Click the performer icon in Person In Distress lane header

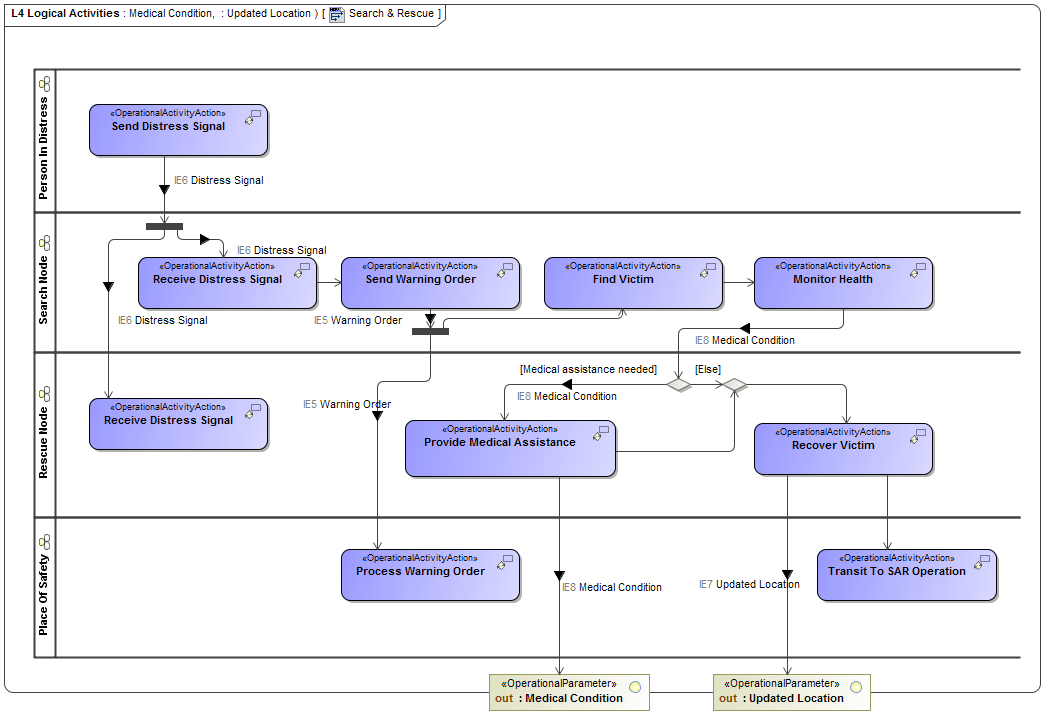click(43, 84)
